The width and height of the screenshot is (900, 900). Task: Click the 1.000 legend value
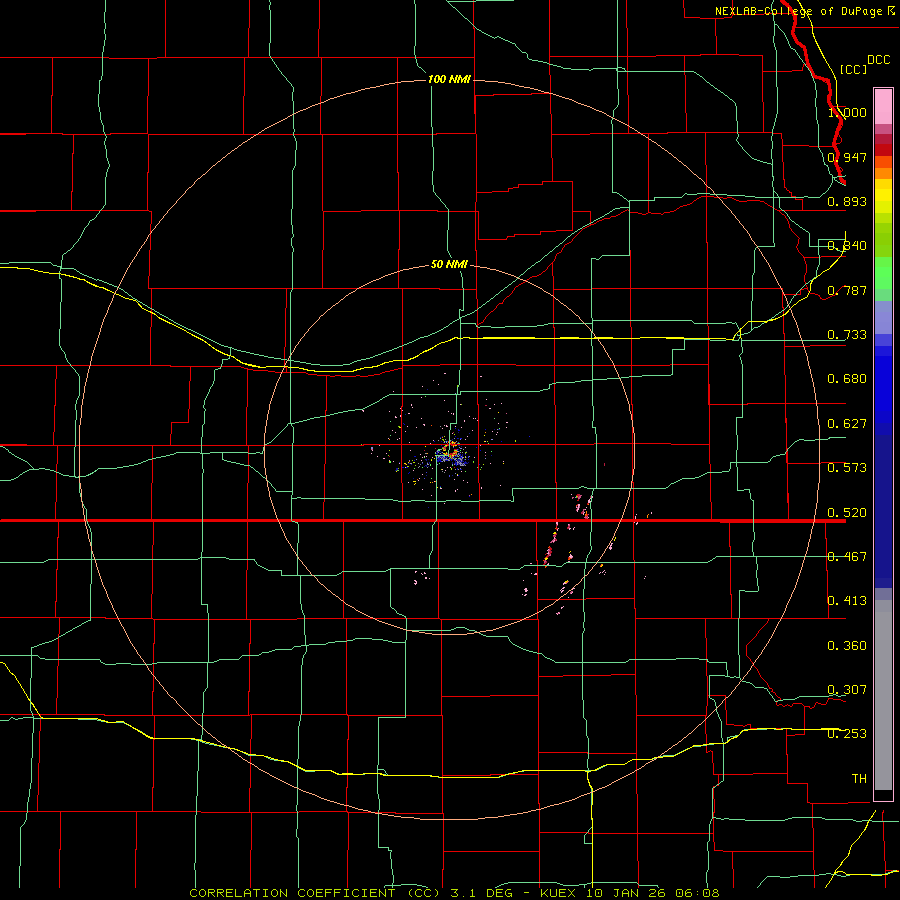pos(847,112)
